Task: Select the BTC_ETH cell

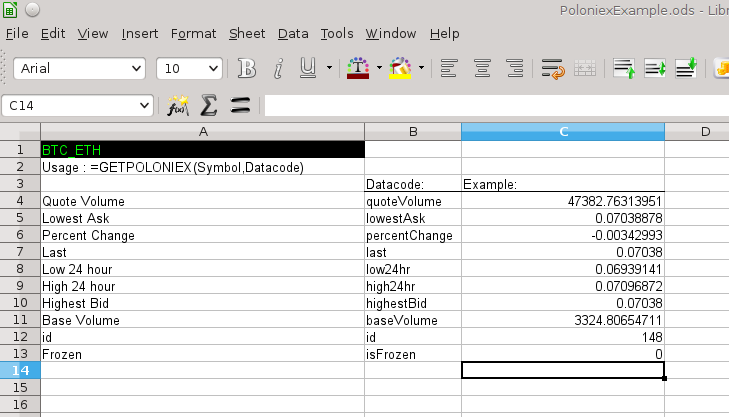Action: [203, 150]
